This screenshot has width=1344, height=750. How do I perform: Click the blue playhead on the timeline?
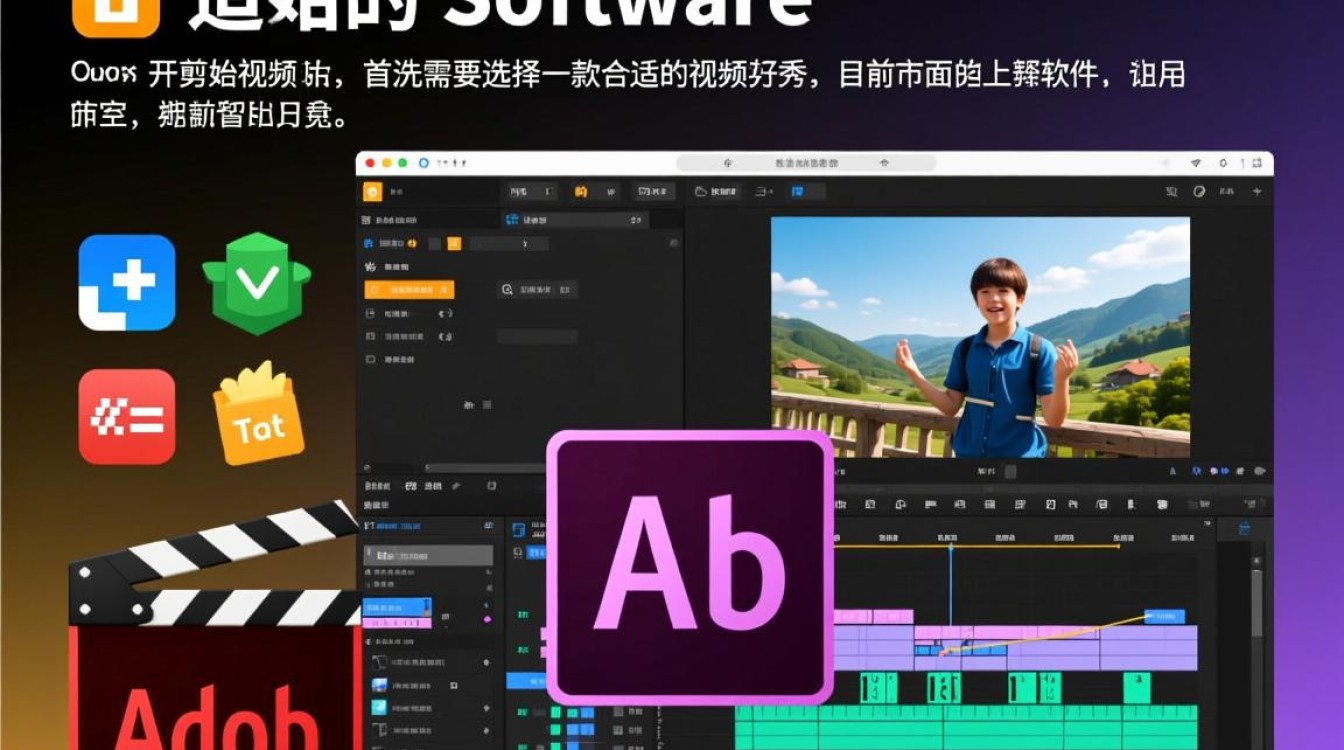(951, 585)
